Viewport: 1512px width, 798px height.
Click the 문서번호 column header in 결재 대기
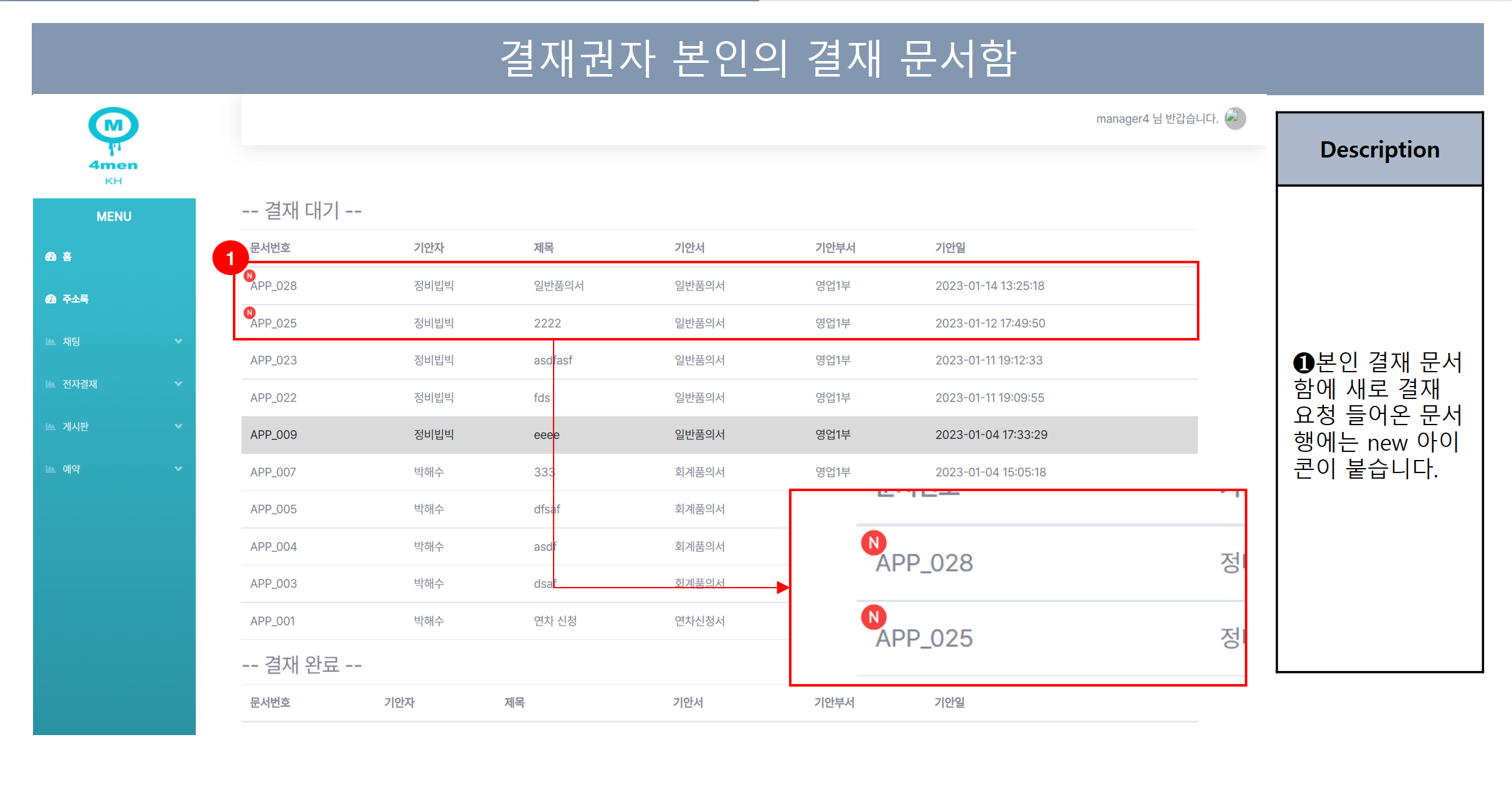270,248
